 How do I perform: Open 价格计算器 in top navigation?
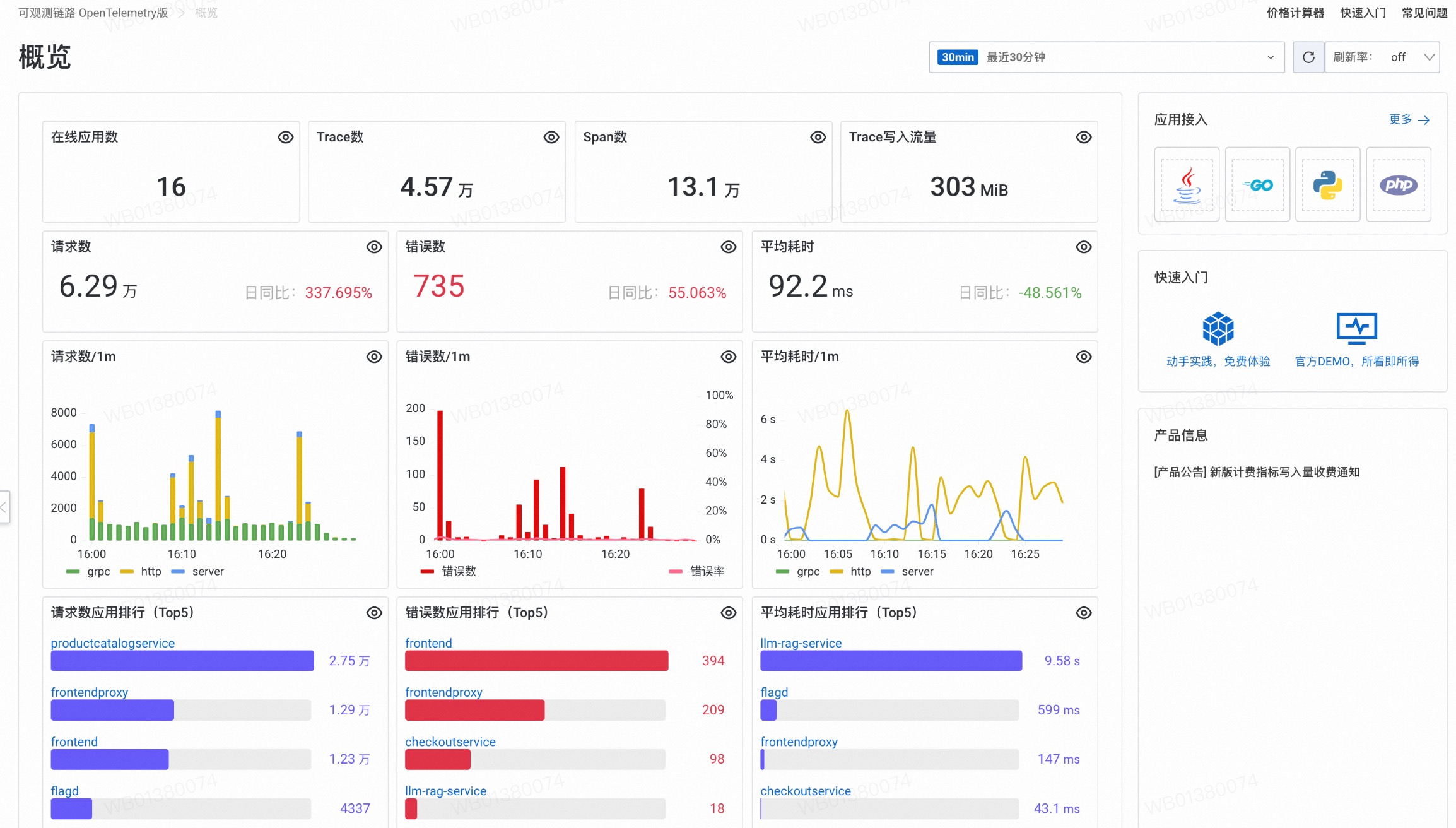(1295, 13)
